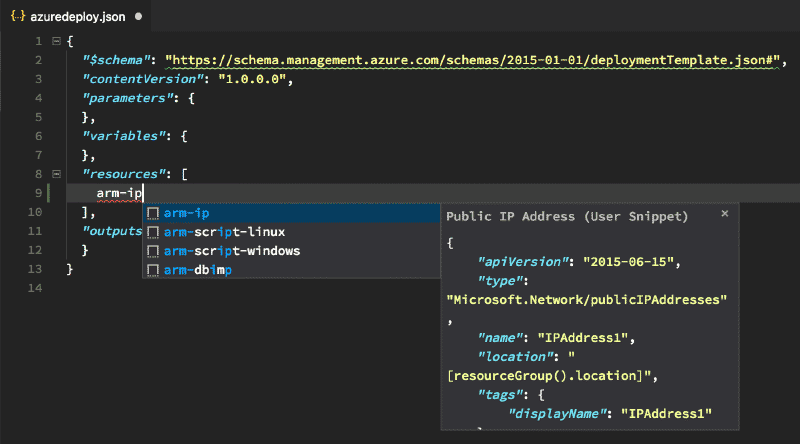Collapse the "resources" array on line 8
Image resolution: width=800 pixels, height=444 pixels.
pos(56,174)
